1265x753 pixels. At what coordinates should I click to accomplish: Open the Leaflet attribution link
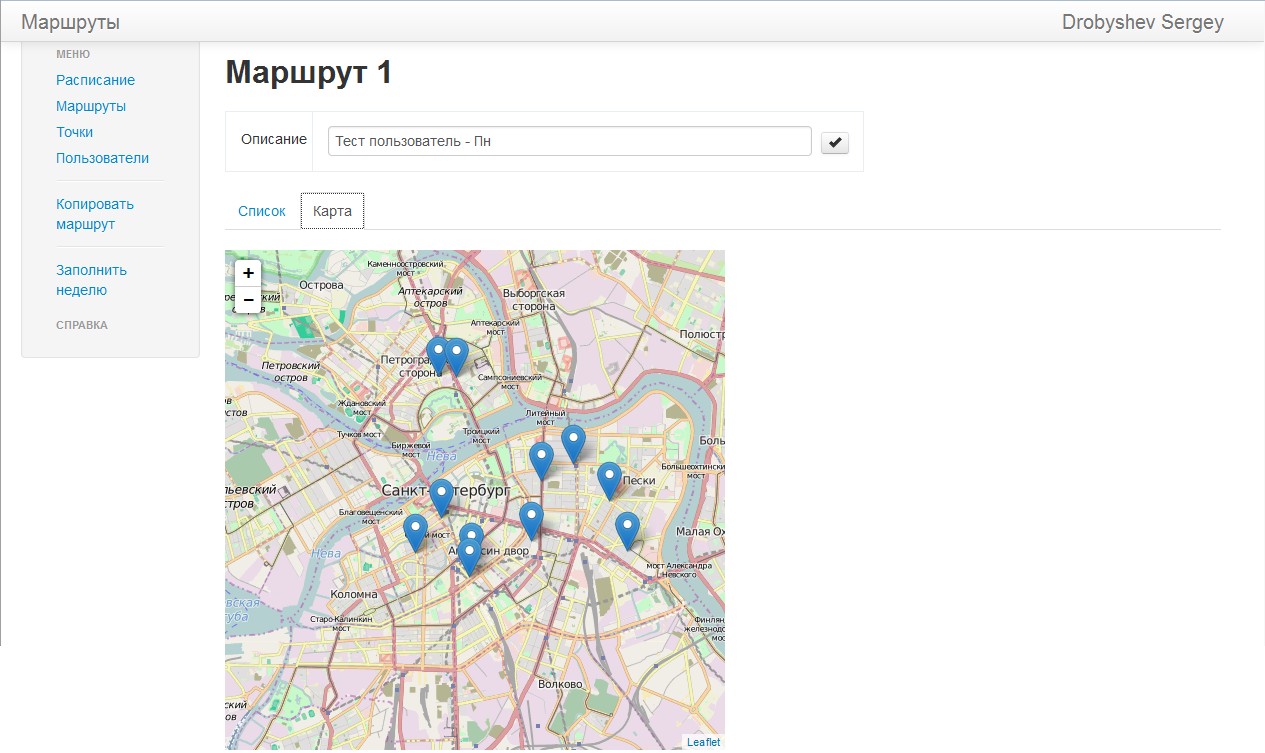coord(703,742)
